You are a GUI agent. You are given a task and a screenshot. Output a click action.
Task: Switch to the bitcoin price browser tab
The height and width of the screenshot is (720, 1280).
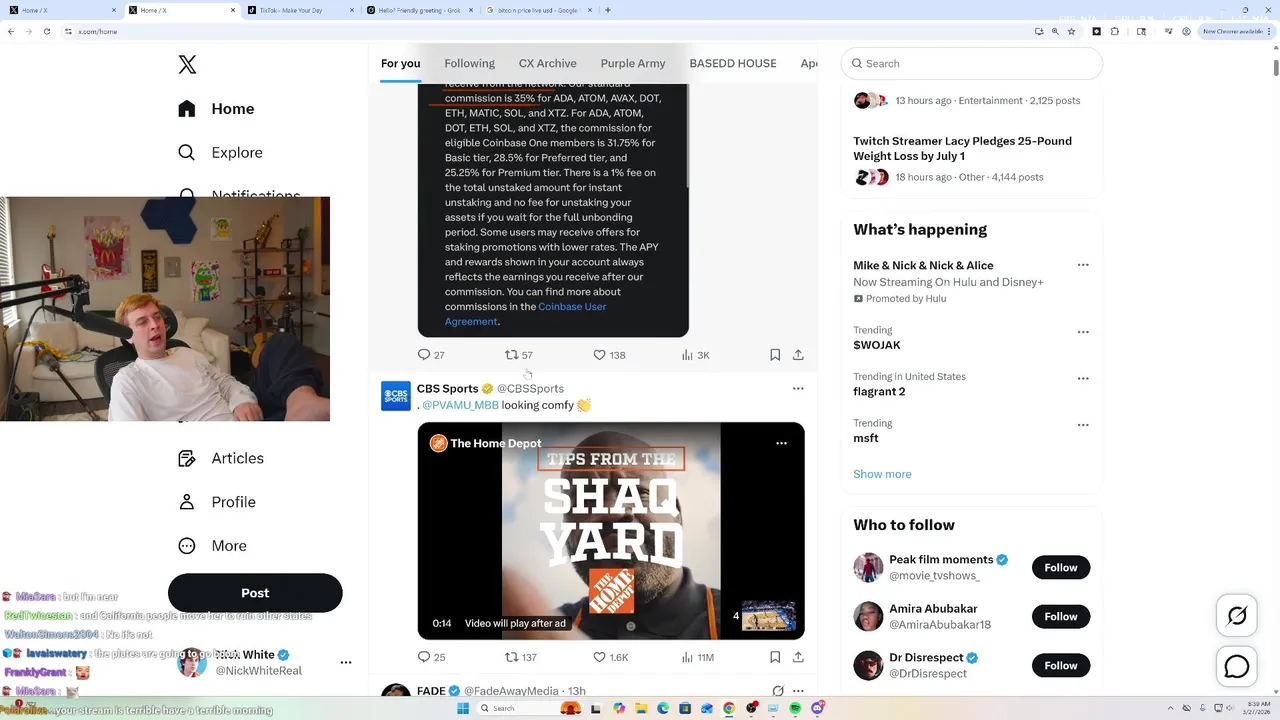(538, 10)
